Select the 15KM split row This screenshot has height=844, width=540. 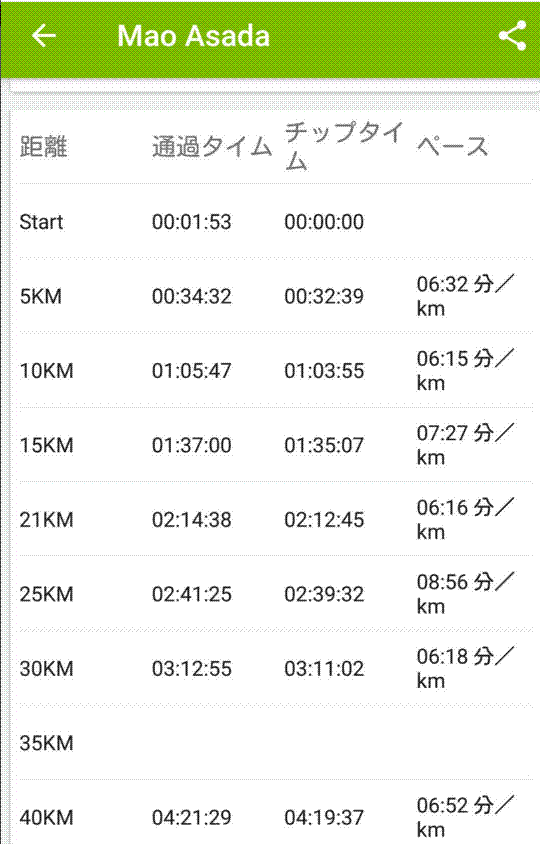coord(273,445)
